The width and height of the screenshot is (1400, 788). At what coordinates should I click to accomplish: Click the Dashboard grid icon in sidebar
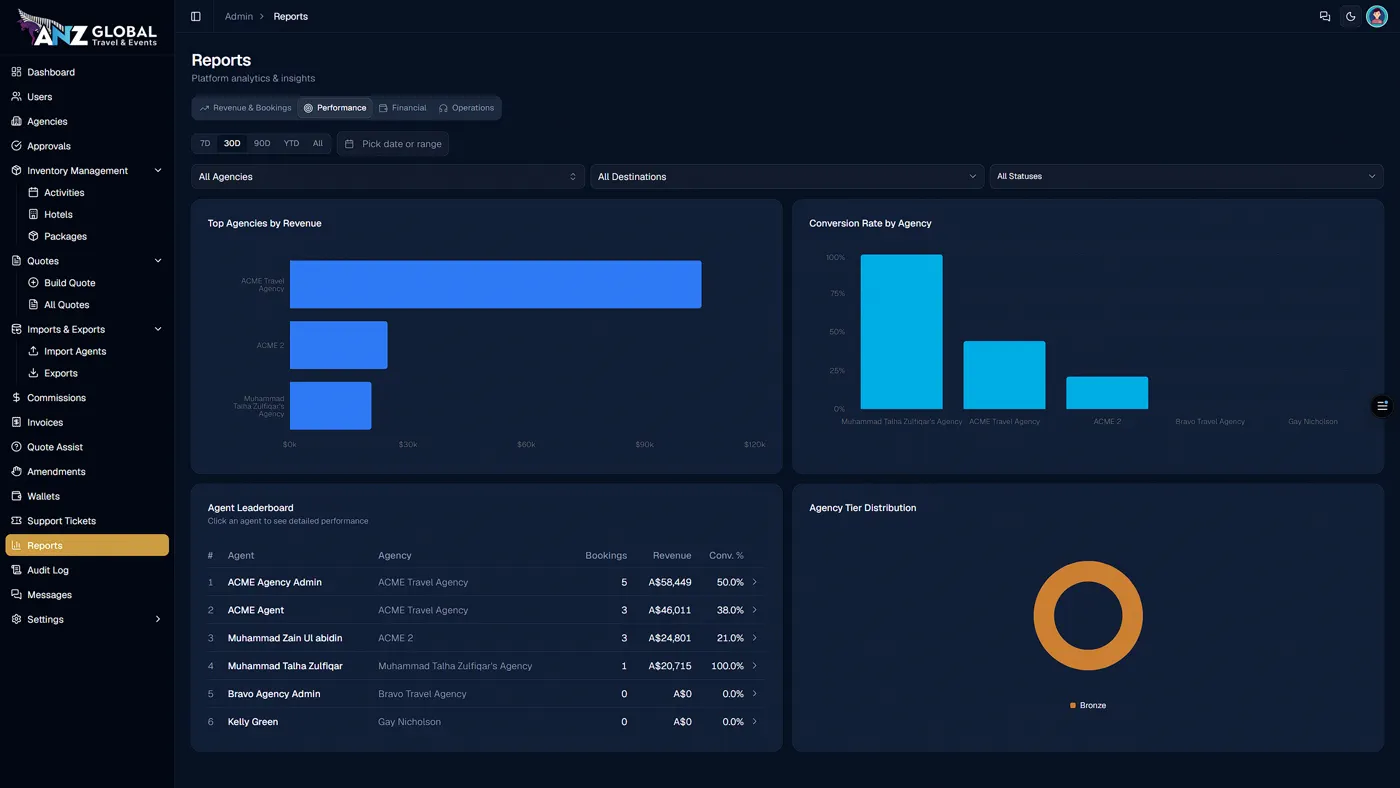pyautogui.click(x=16, y=72)
